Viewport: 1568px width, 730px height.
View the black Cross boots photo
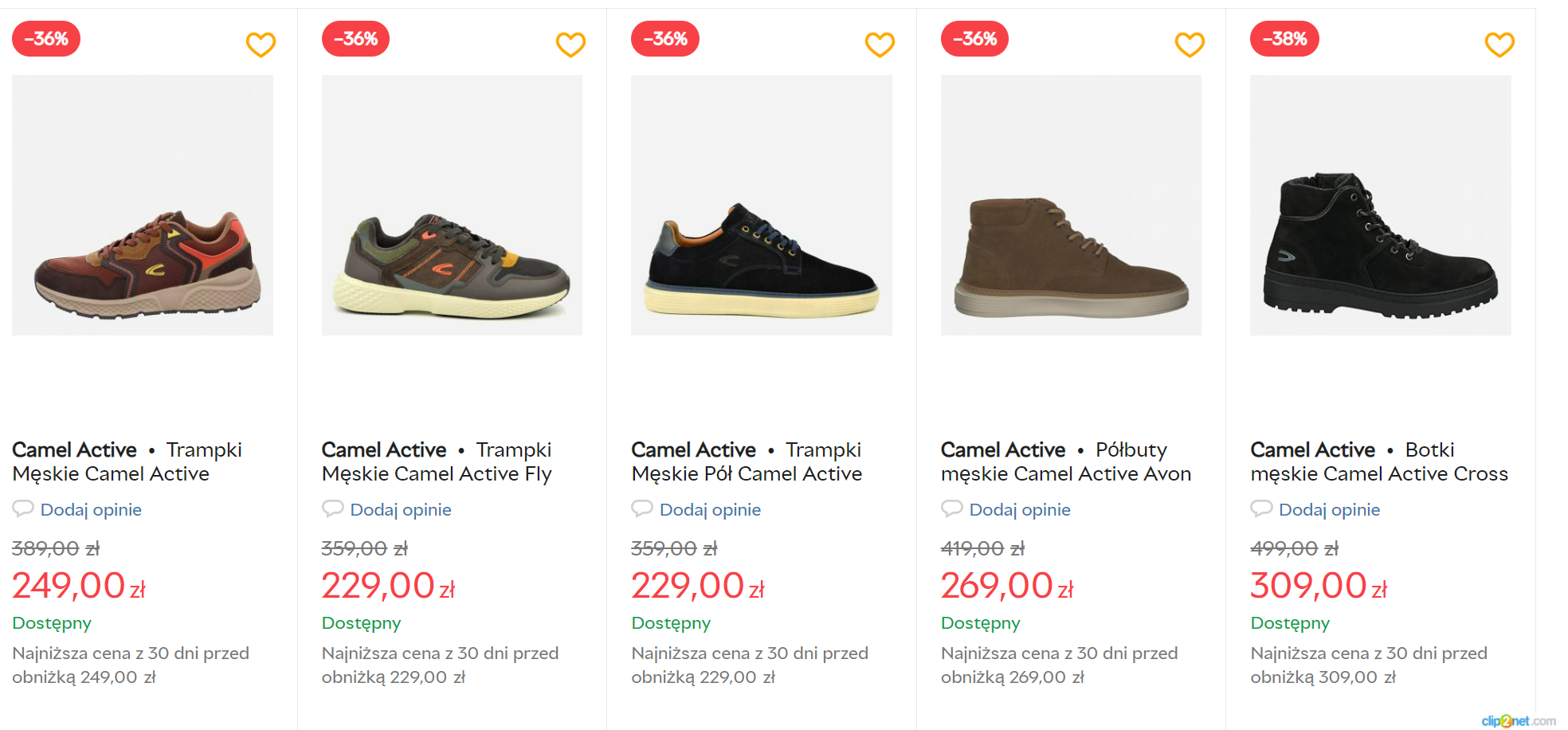1381,206
